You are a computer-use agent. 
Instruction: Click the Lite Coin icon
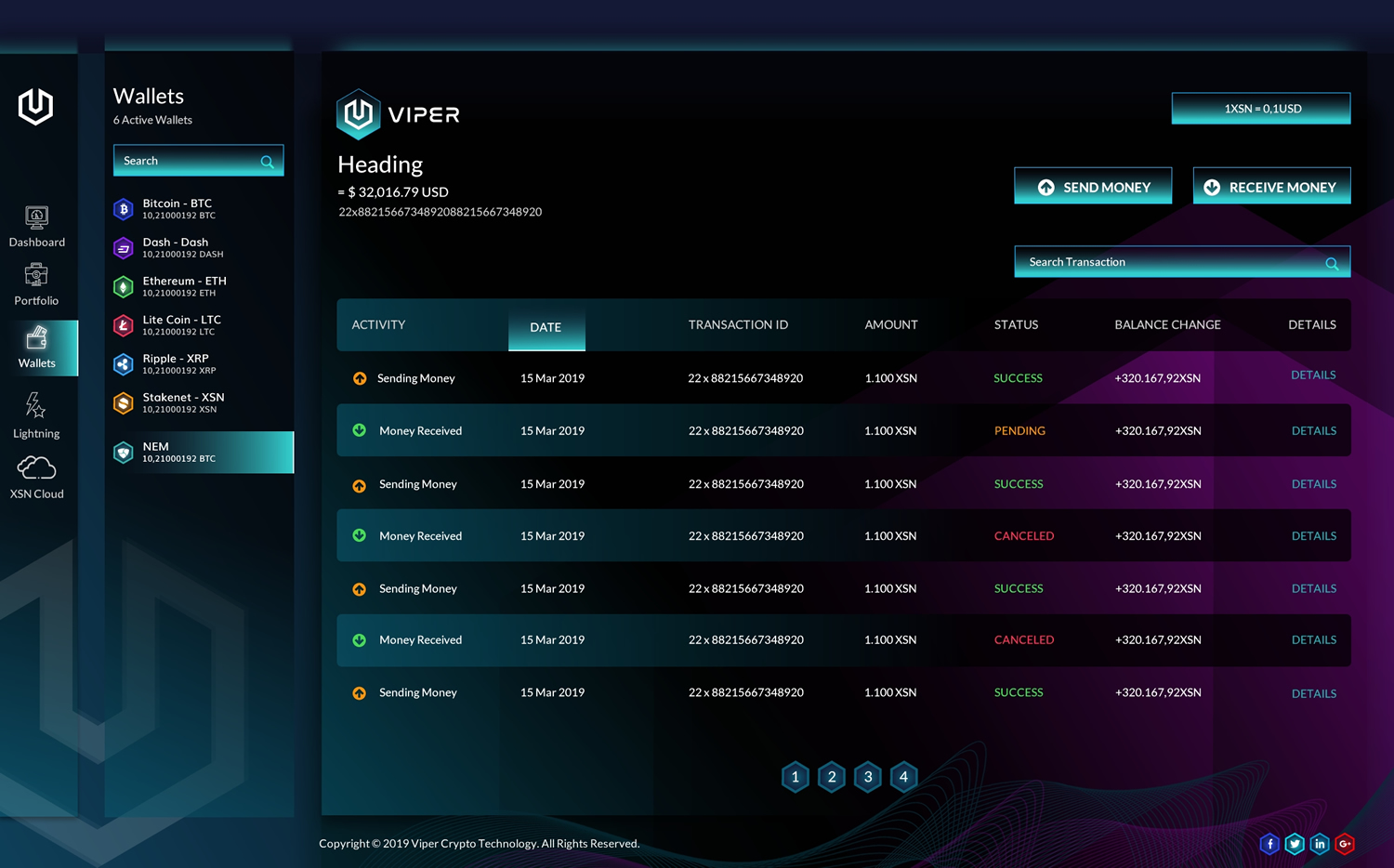(124, 325)
